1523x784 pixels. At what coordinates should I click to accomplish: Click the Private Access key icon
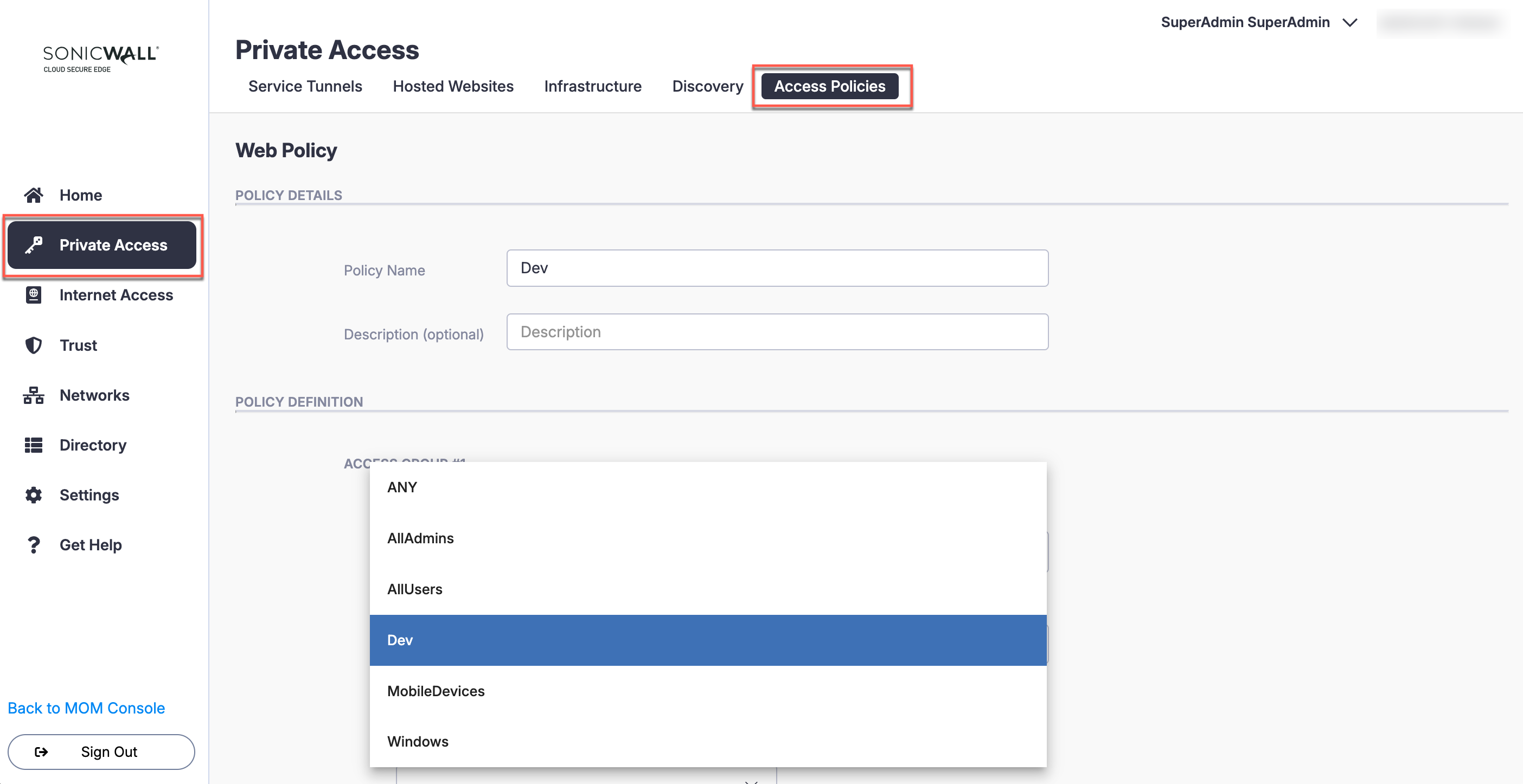pos(34,245)
